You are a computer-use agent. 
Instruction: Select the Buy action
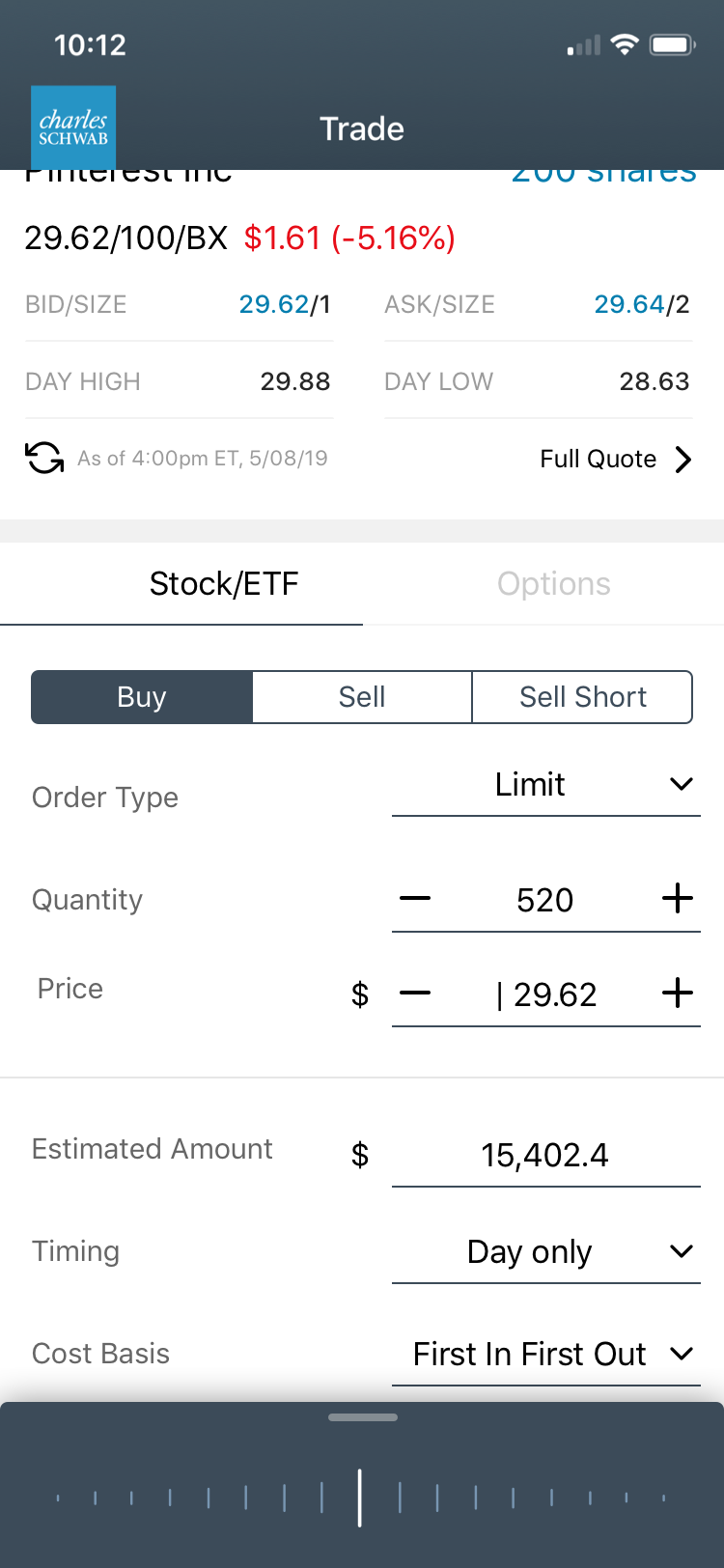point(142,697)
